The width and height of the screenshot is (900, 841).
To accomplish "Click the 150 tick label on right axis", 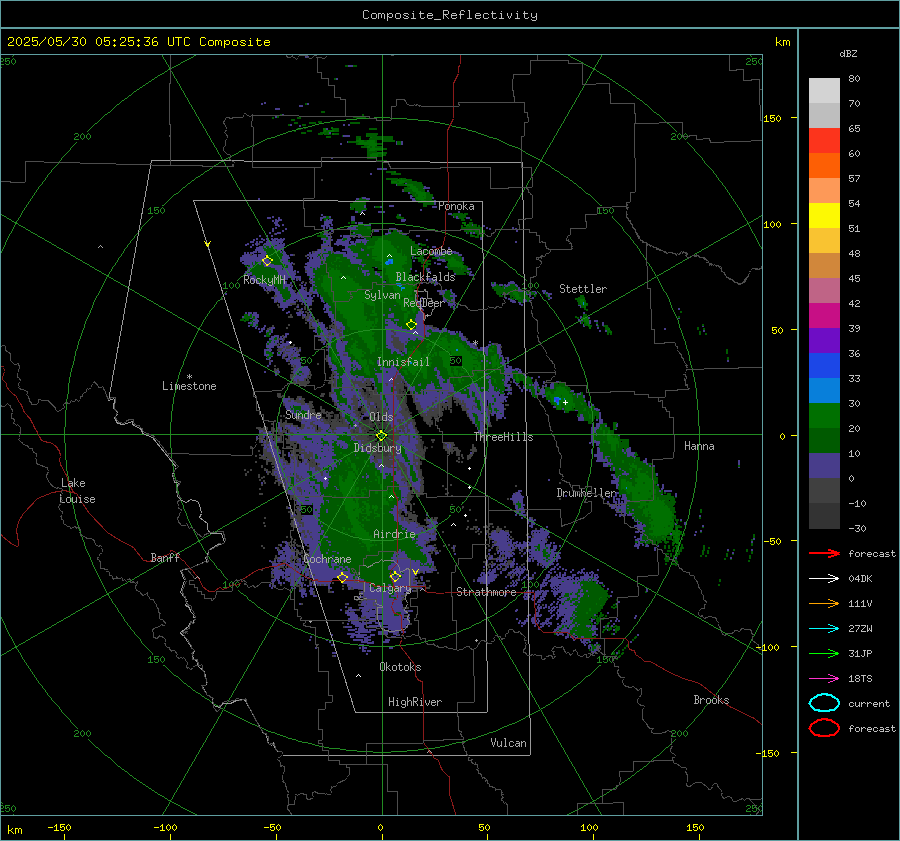I will point(773,118).
